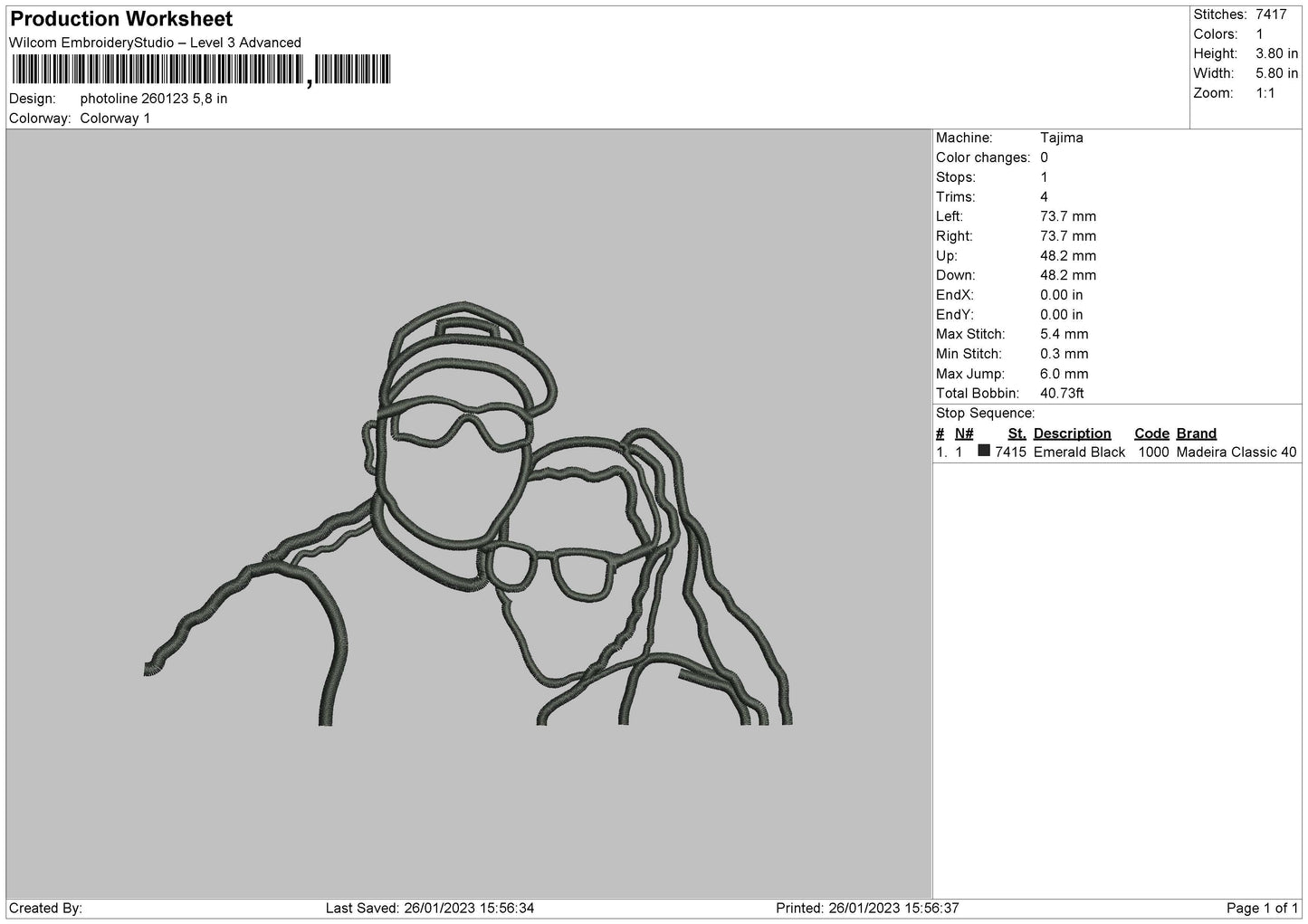This screenshot has width=1308, height=924.
Task: Click the Stitches count 7417
Action: tap(1271, 14)
